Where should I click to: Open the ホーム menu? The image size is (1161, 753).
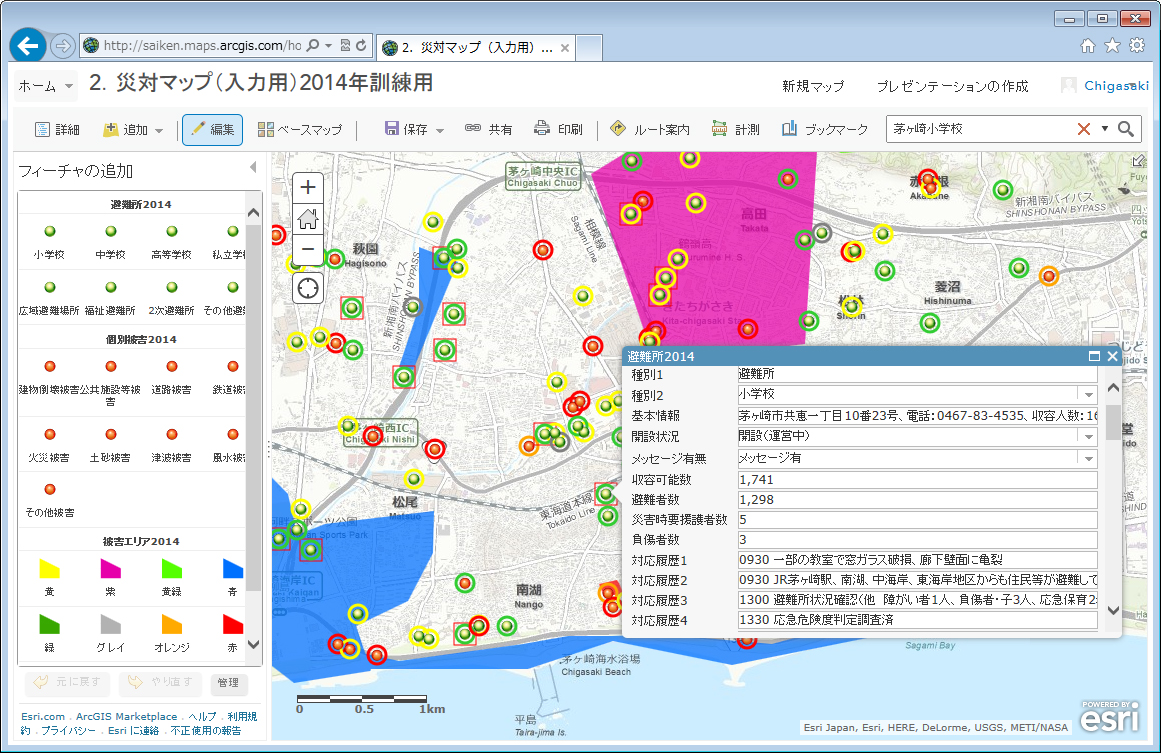click(x=40, y=87)
